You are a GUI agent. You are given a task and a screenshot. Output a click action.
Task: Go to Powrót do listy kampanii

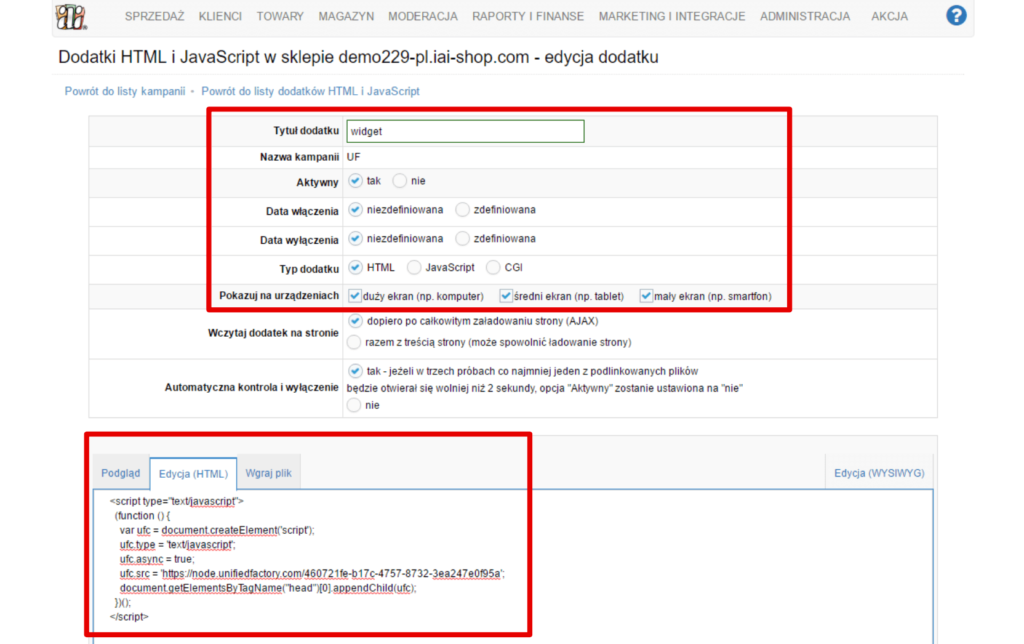(125, 91)
